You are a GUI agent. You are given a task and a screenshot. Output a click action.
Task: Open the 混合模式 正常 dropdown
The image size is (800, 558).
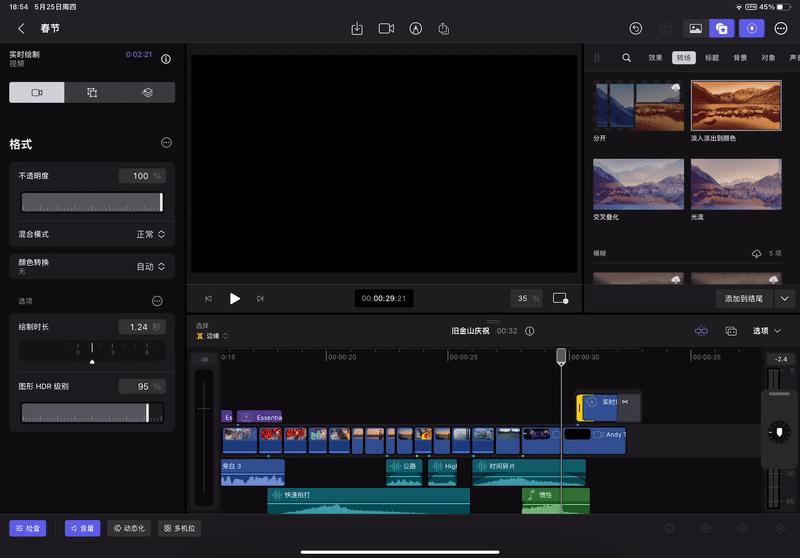click(150, 234)
